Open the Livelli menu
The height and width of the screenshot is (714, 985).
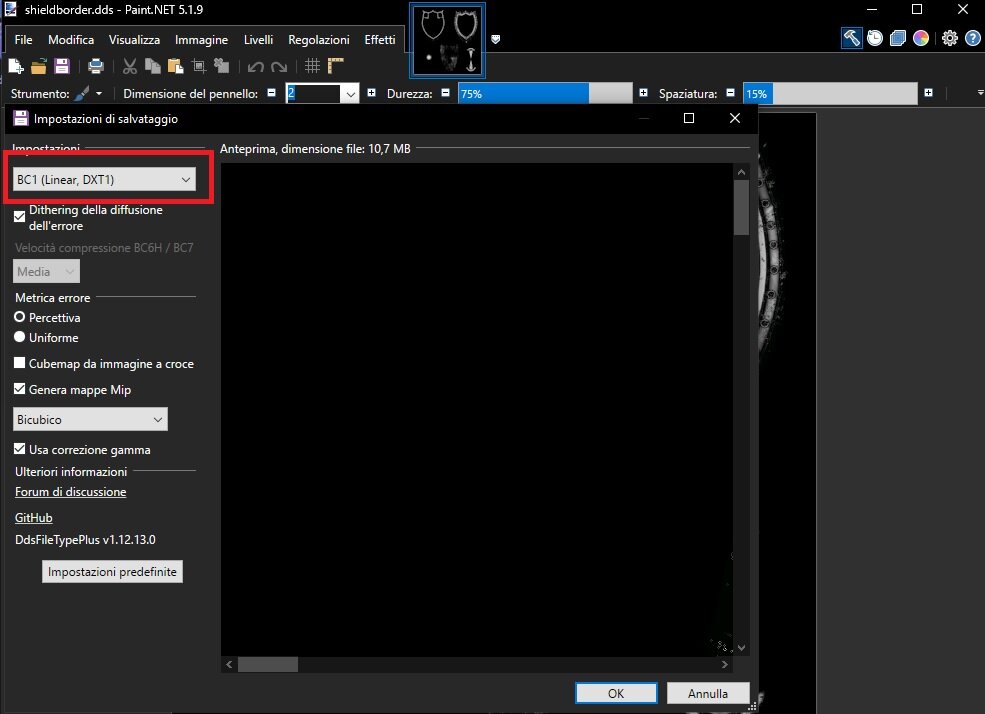pos(258,40)
